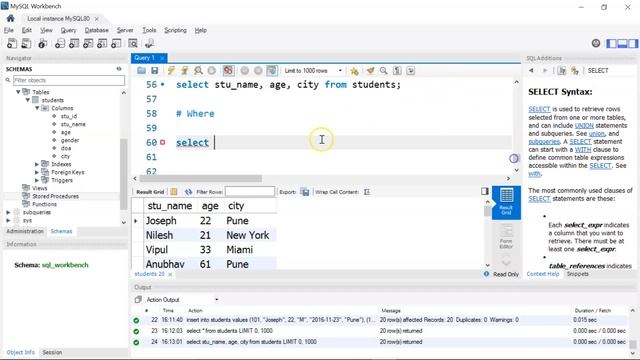The height and width of the screenshot is (360, 640).
Task: Open the Inspector icon in main toolbar
Action: pos(42,43)
